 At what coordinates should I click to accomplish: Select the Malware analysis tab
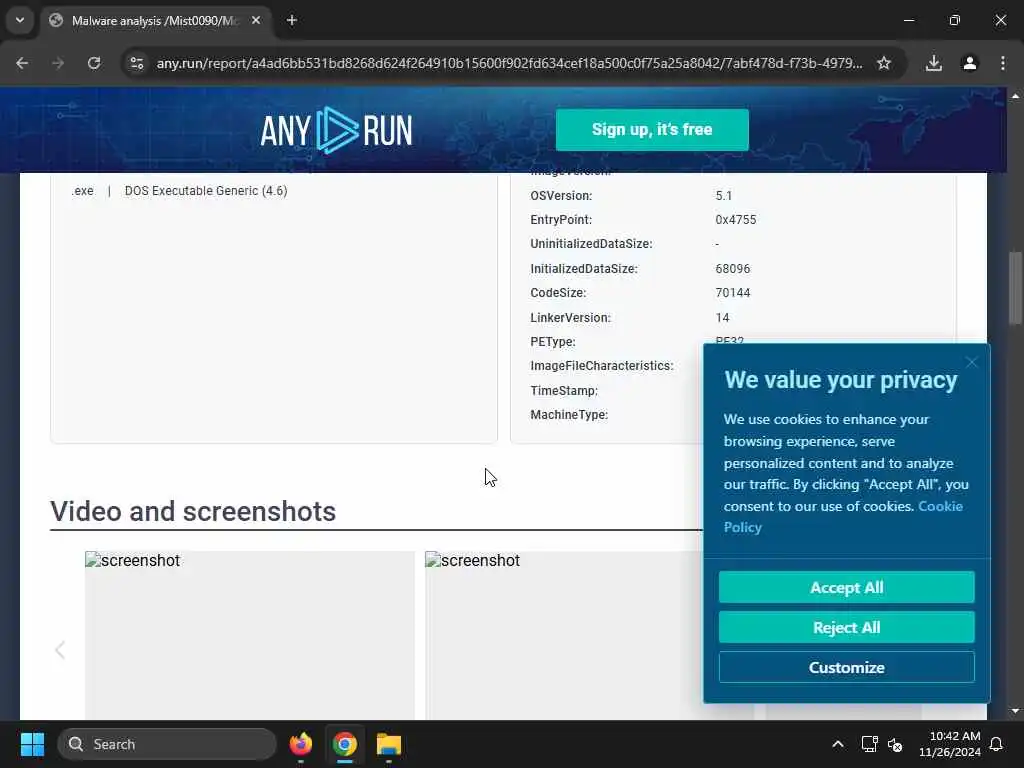point(157,21)
